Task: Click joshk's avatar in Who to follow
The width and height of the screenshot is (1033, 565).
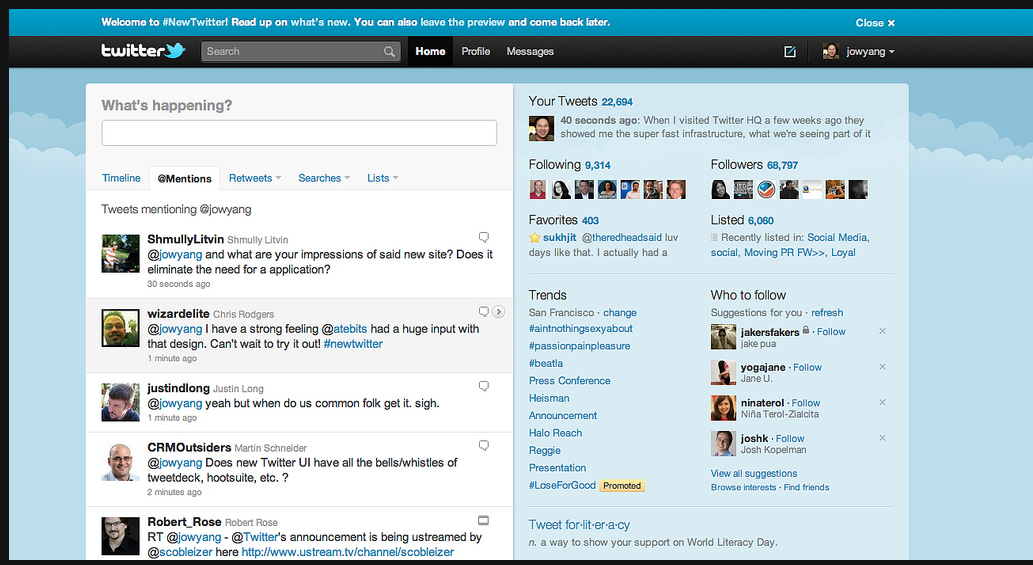Action: coord(723,444)
